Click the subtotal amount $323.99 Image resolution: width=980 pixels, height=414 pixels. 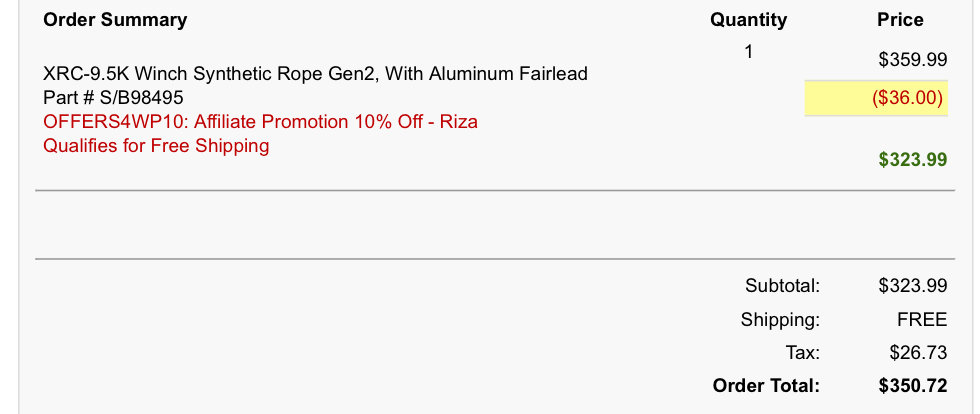tap(912, 286)
